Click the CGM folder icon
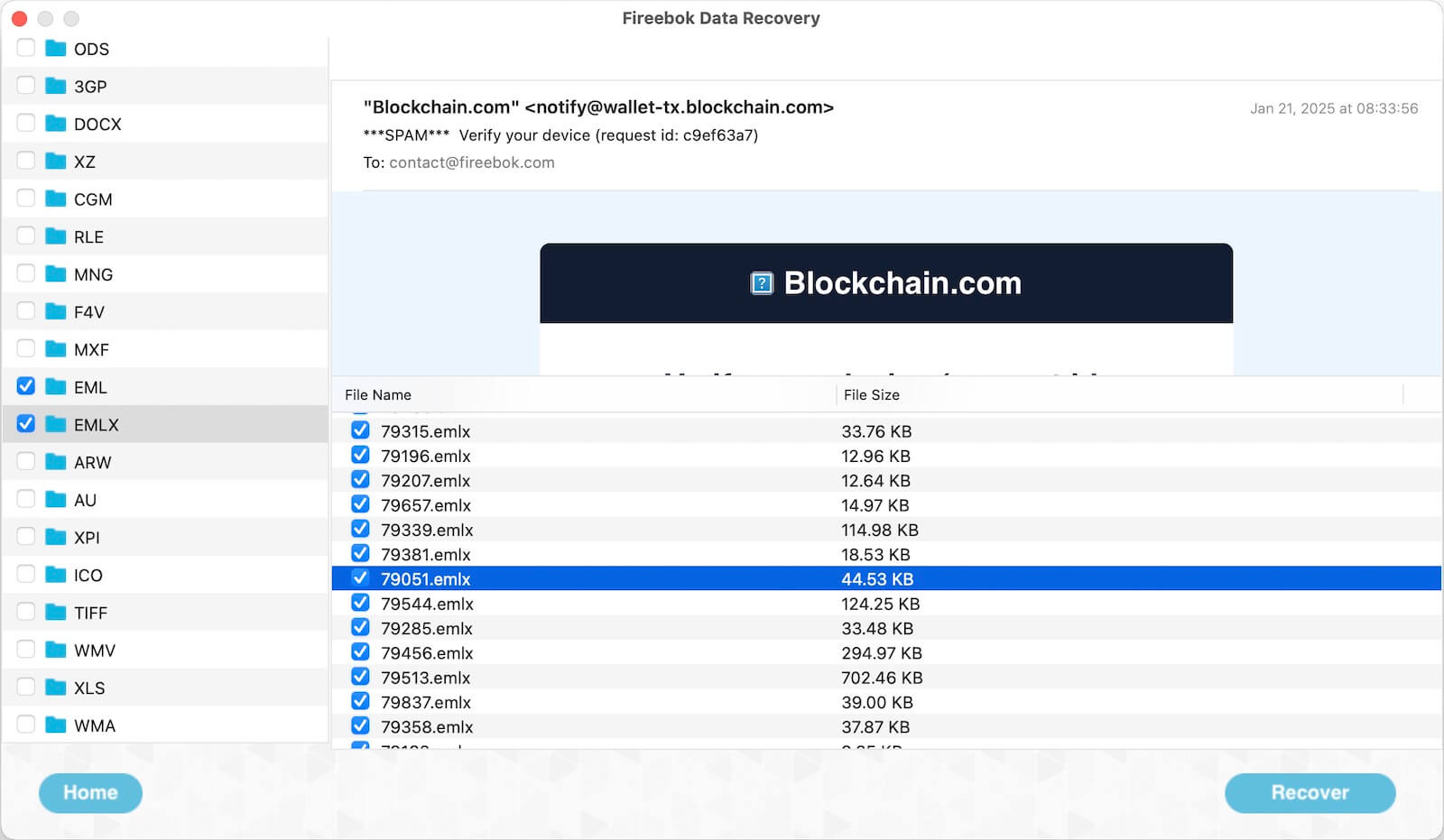This screenshot has height=840, width=1444. [x=56, y=198]
